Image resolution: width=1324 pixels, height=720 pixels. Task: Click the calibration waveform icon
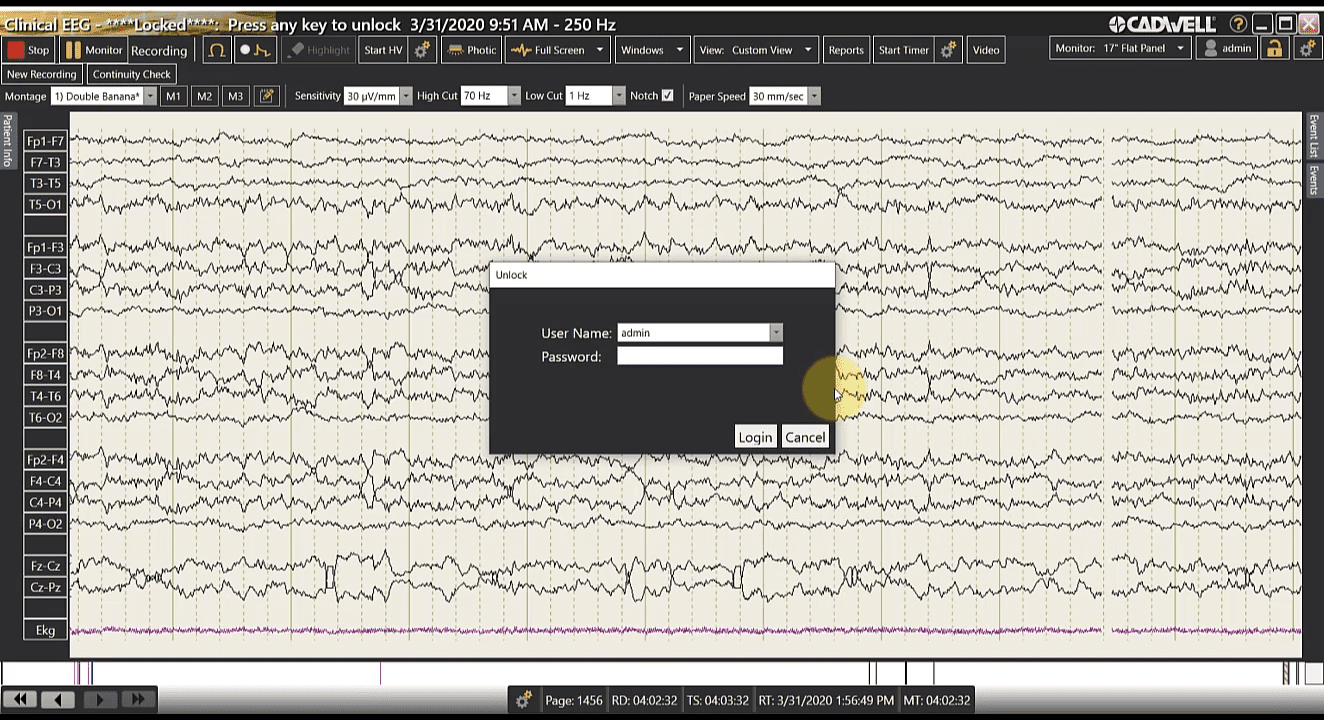click(255, 50)
